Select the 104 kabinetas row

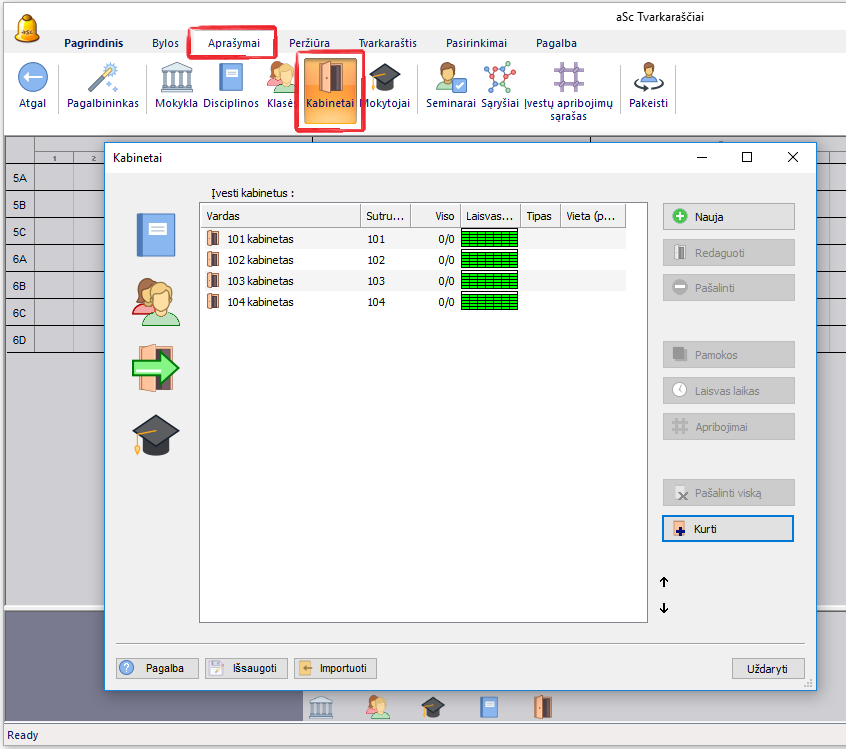point(414,302)
